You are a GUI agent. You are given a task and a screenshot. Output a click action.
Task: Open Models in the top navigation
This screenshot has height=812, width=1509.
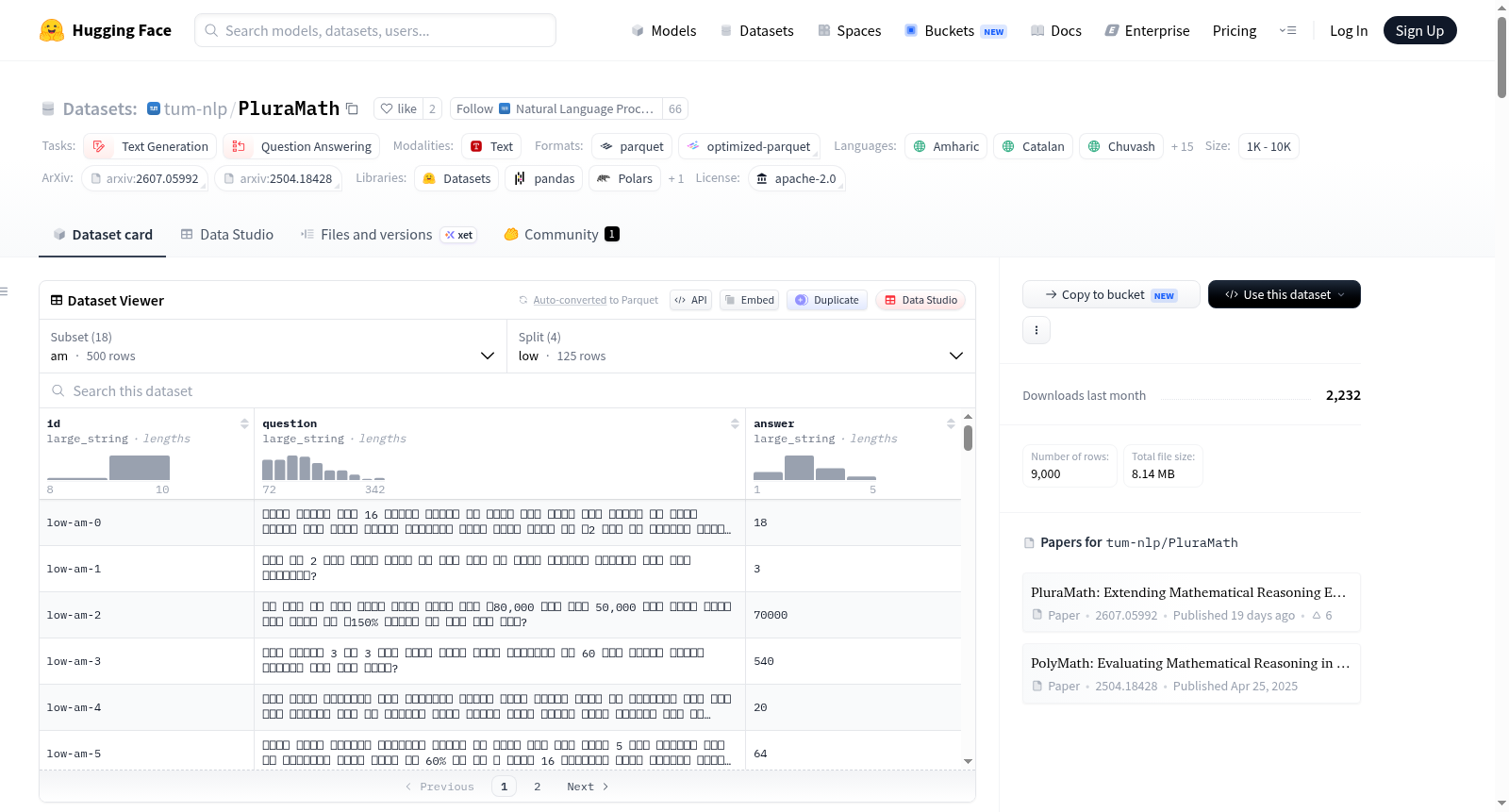(x=664, y=31)
